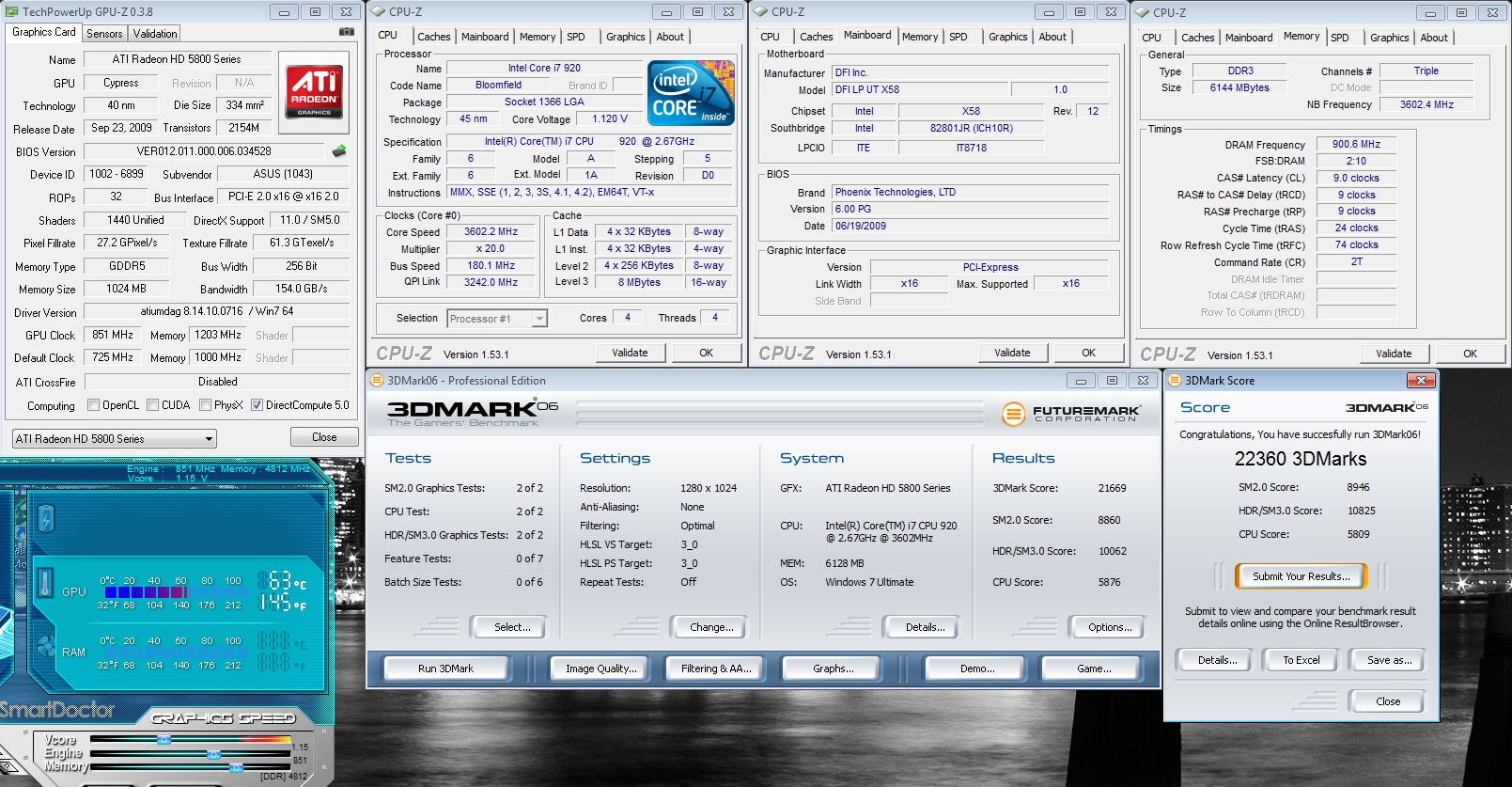Click the Graphs button in 3DMark06

pos(834,669)
